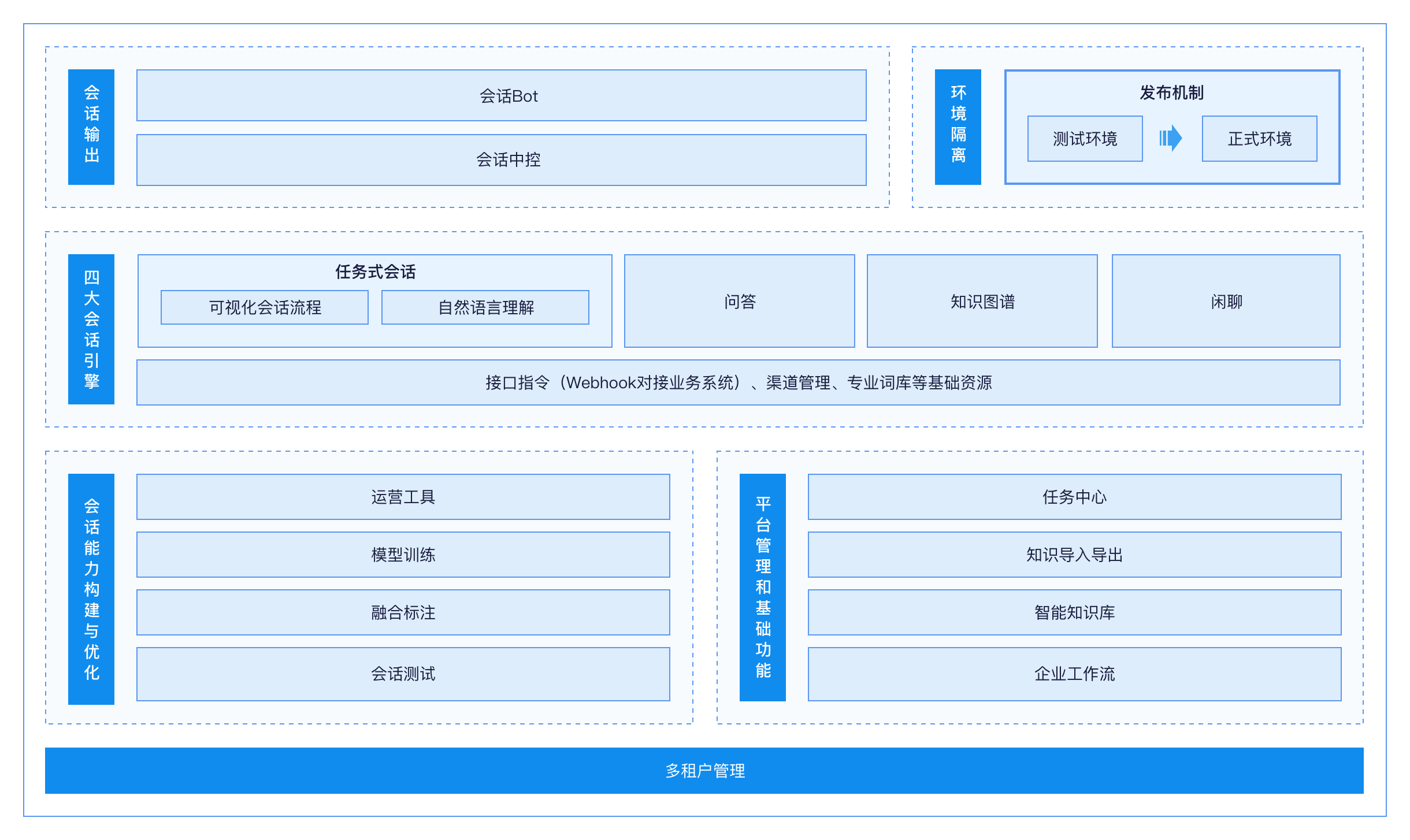Open the 企业工作流 item
Viewport: 1410px width, 840px height.
(1075, 674)
